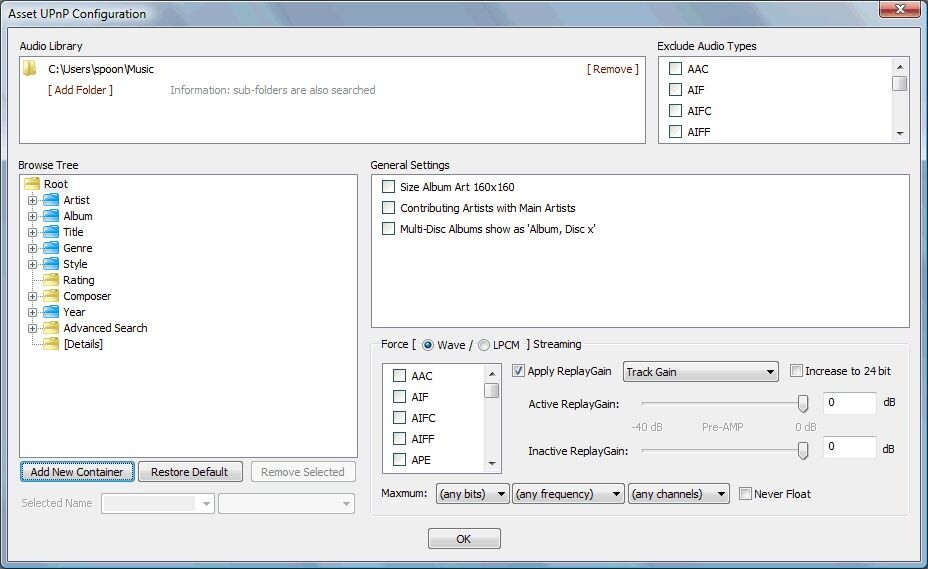Click the [ Add Folder ] link
Viewport: 928px width, 569px height.
80,90
